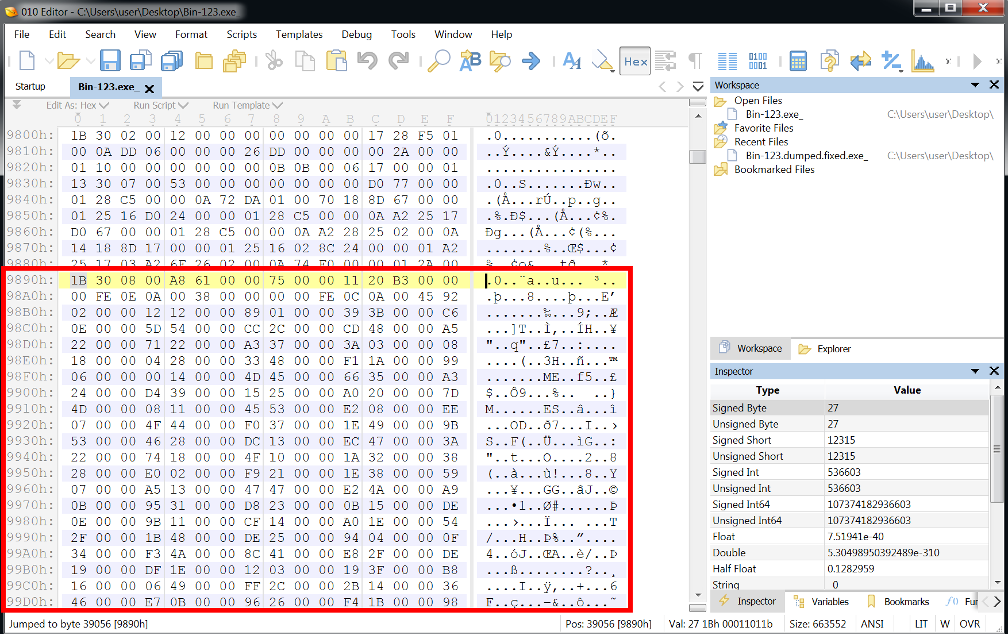The height and width of the screenshot is (634, 1008).
Task: Click the Goto arrow icon
Action: tap(531, 62)
